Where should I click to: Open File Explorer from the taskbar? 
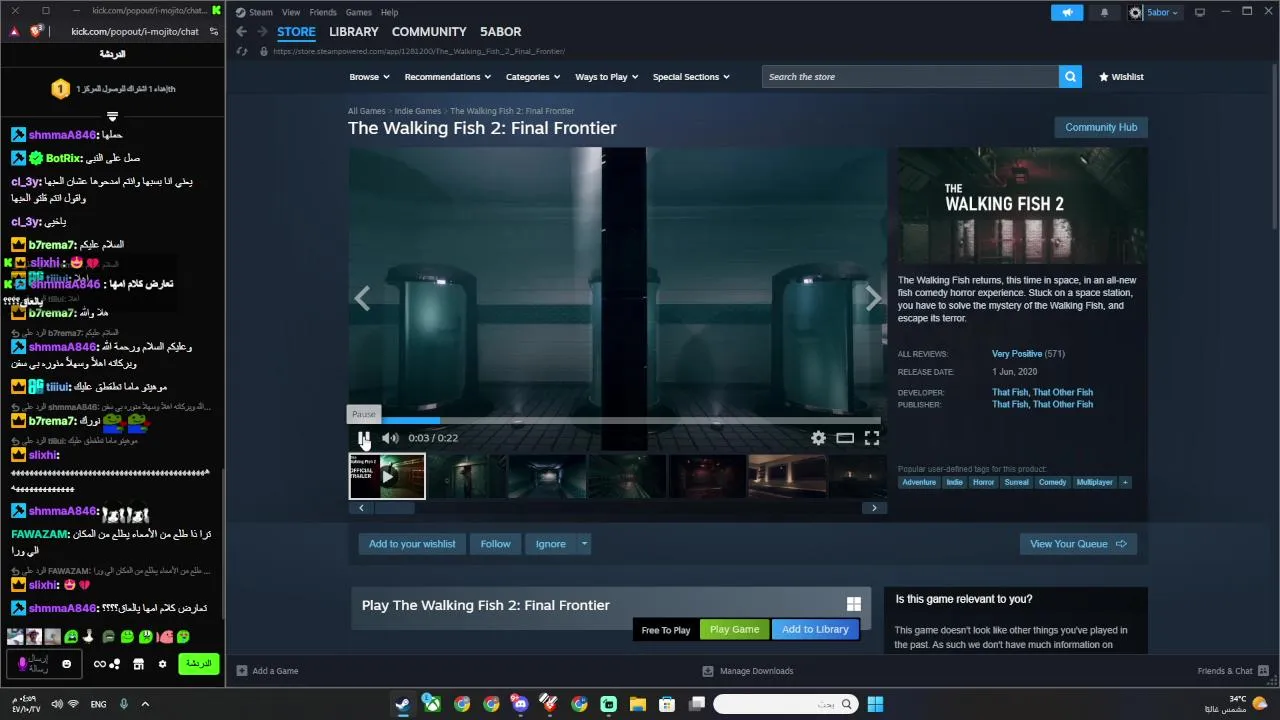637,704
